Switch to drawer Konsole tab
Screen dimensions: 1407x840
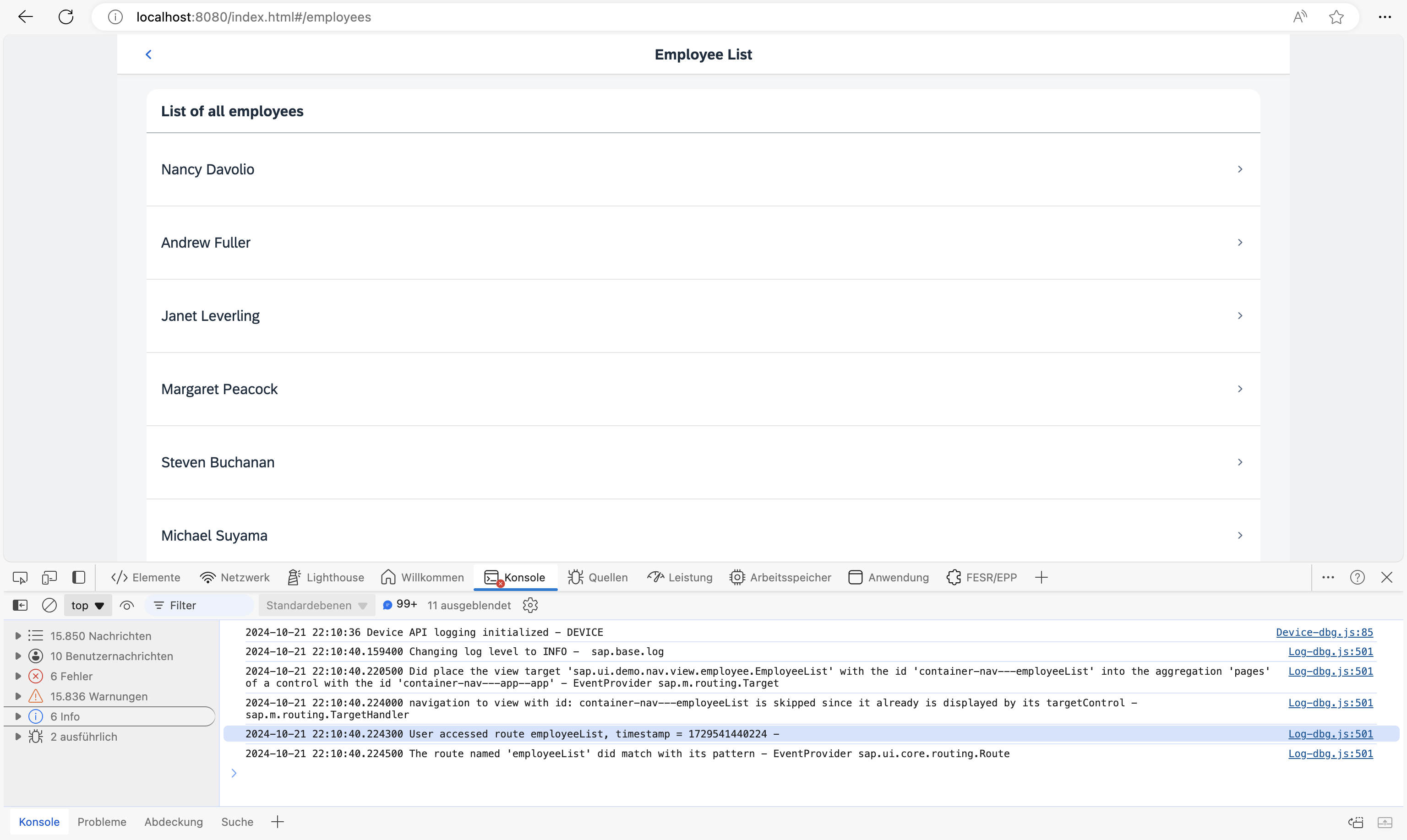pyautogui.click(x=39, y=822)
